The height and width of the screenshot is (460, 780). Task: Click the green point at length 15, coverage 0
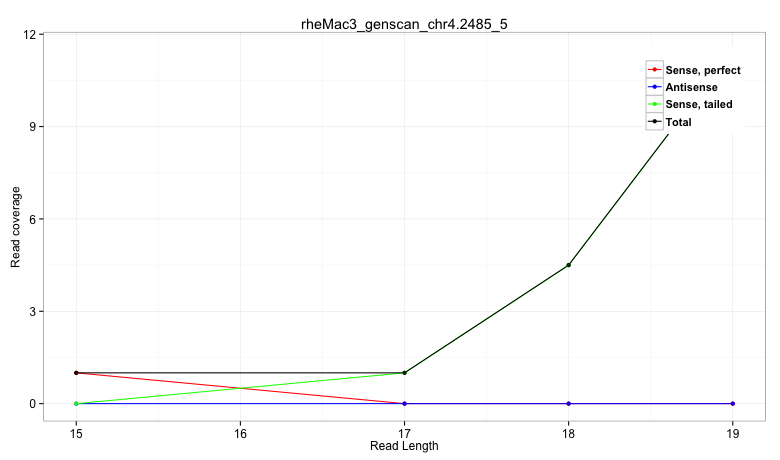coord(76,404)
